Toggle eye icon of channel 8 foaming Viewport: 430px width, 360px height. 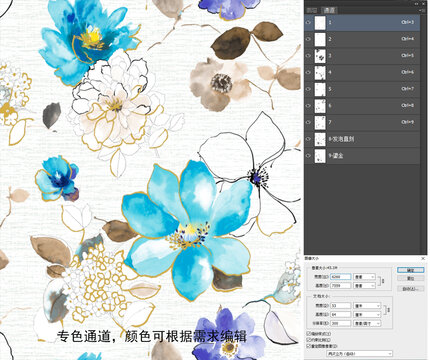click(x=308, y=139)
